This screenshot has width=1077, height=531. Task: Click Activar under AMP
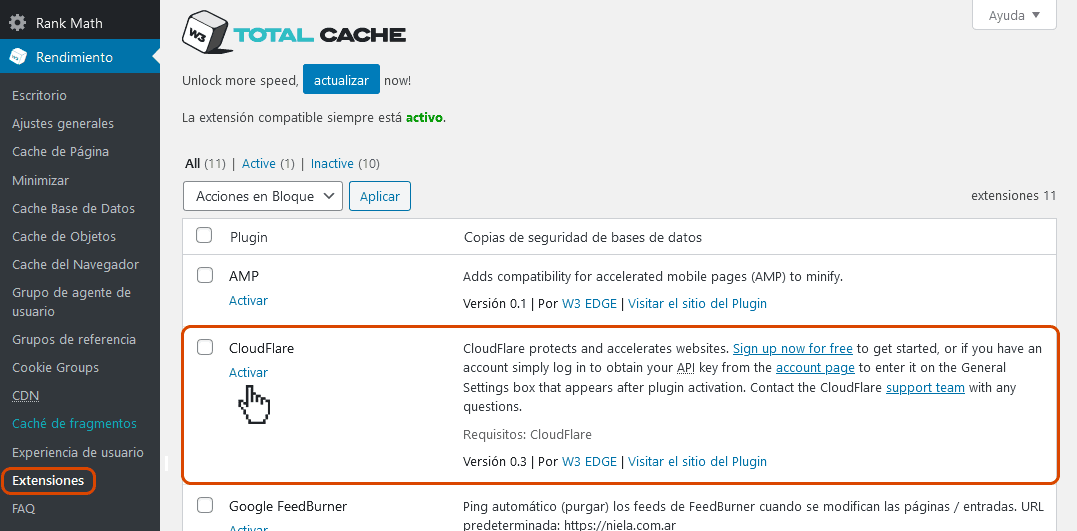248,300
